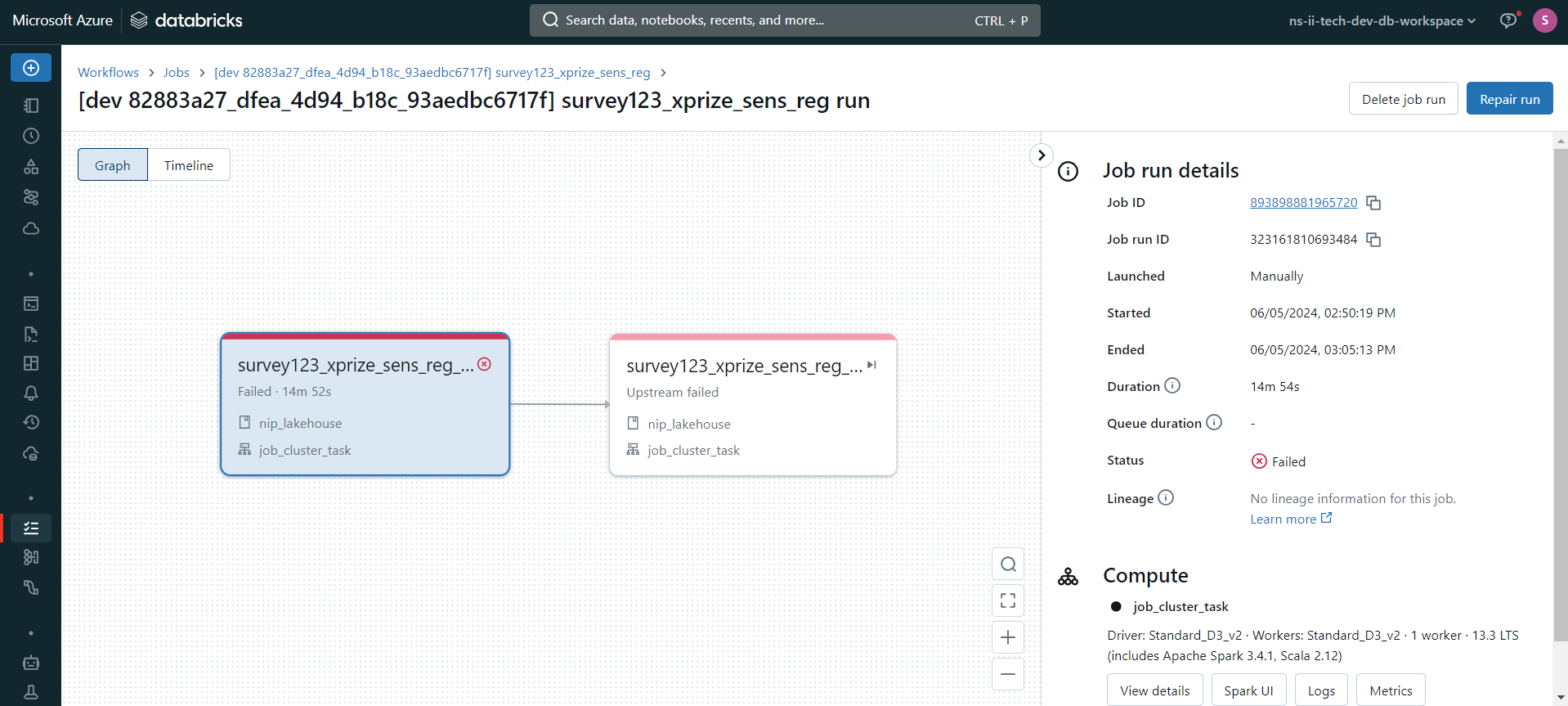The image size is (1568, 706).
Task: Click the Delete job run button
Action: tap(1403, 99)
